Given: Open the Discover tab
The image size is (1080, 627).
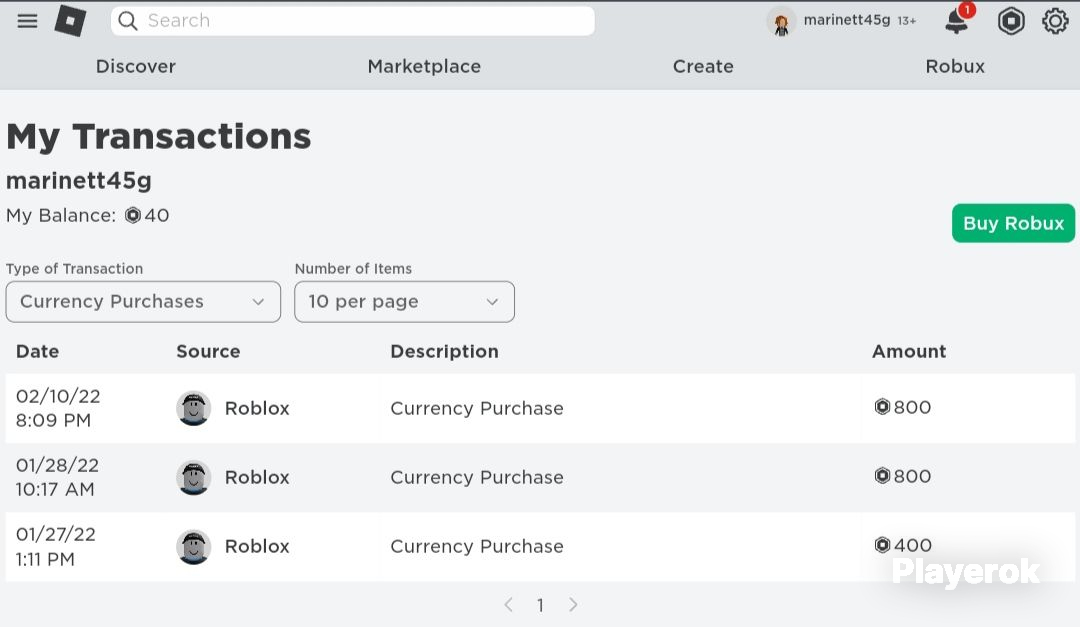Looking at the screenshot, I should [x=136, y=66].
